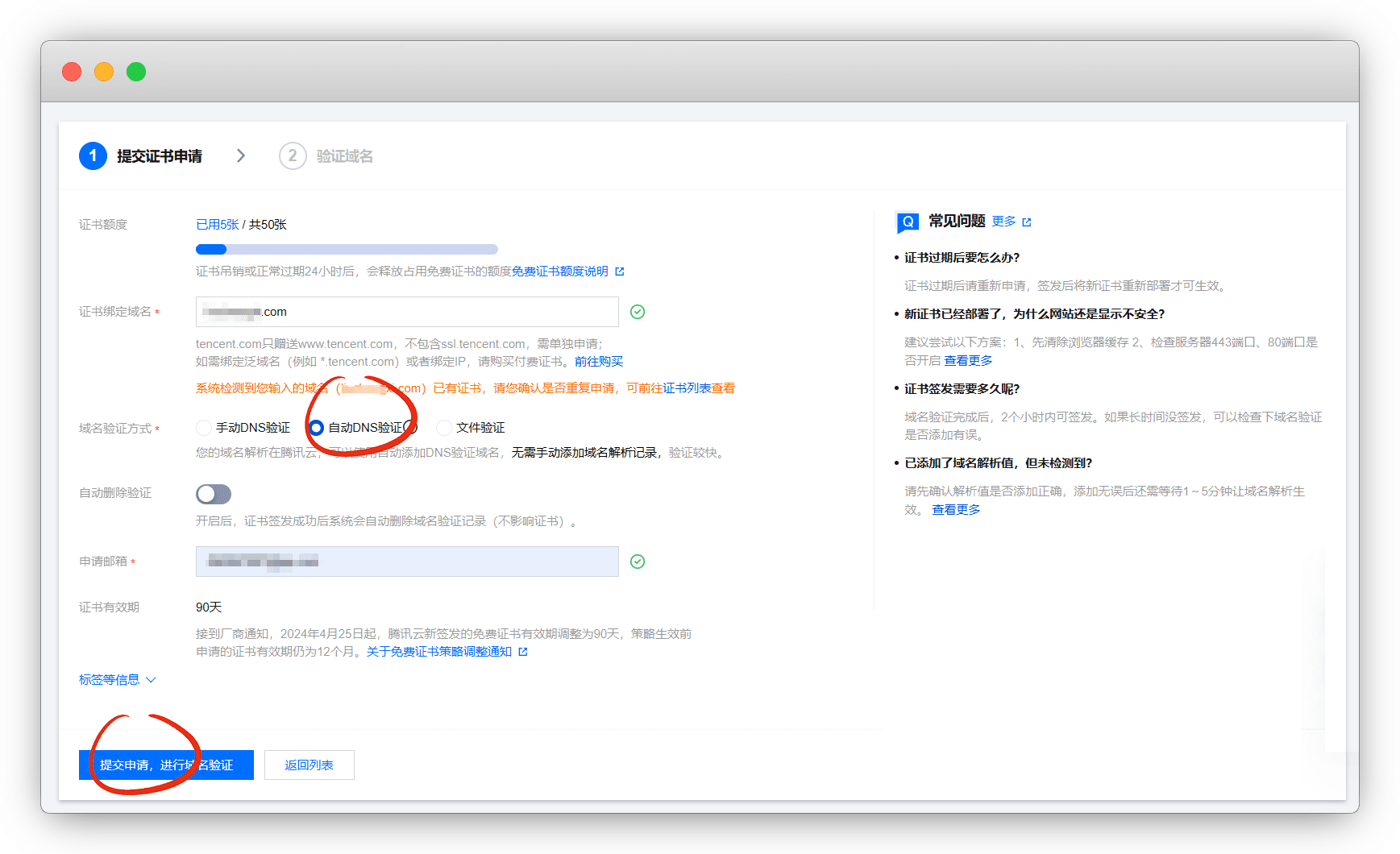Viewport: 1400px width, 854px height.
Task: Click green checkmark beside email field
Action: pyautogui.click(x=638, y=562)
